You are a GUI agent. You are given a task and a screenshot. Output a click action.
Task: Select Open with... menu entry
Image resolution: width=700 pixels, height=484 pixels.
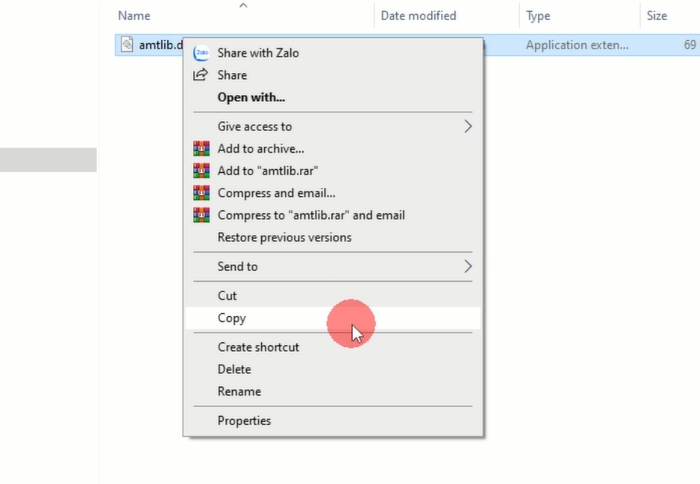point(251,97)
